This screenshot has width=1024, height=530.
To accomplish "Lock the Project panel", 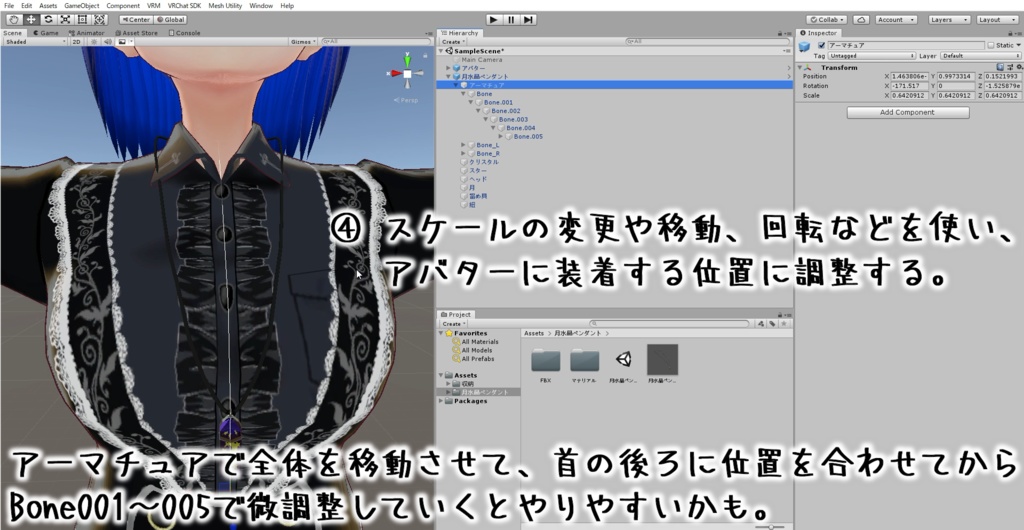I will coord(780,315).
